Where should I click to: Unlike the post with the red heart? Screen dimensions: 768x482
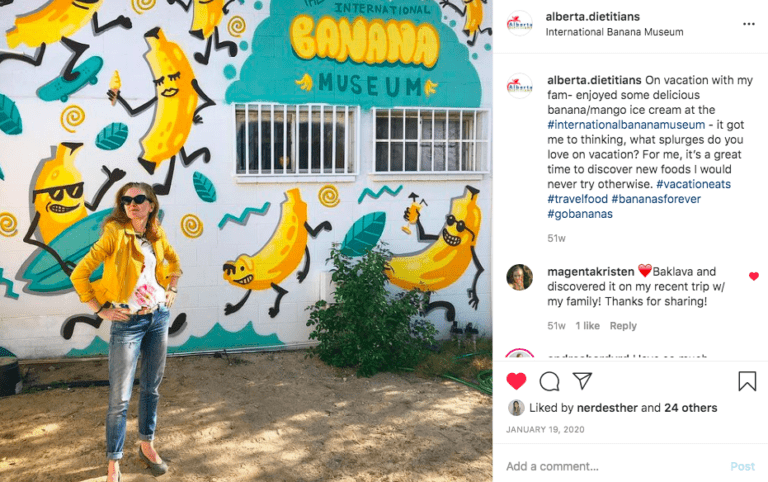click(516, 381)
